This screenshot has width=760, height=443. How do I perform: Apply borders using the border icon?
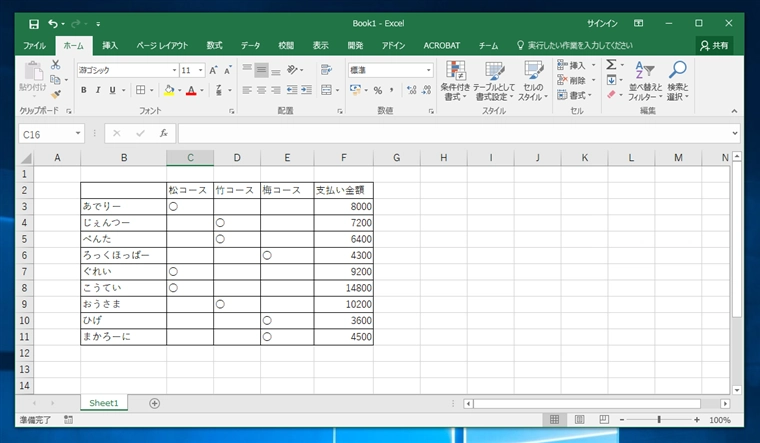[x=141, y=90]
